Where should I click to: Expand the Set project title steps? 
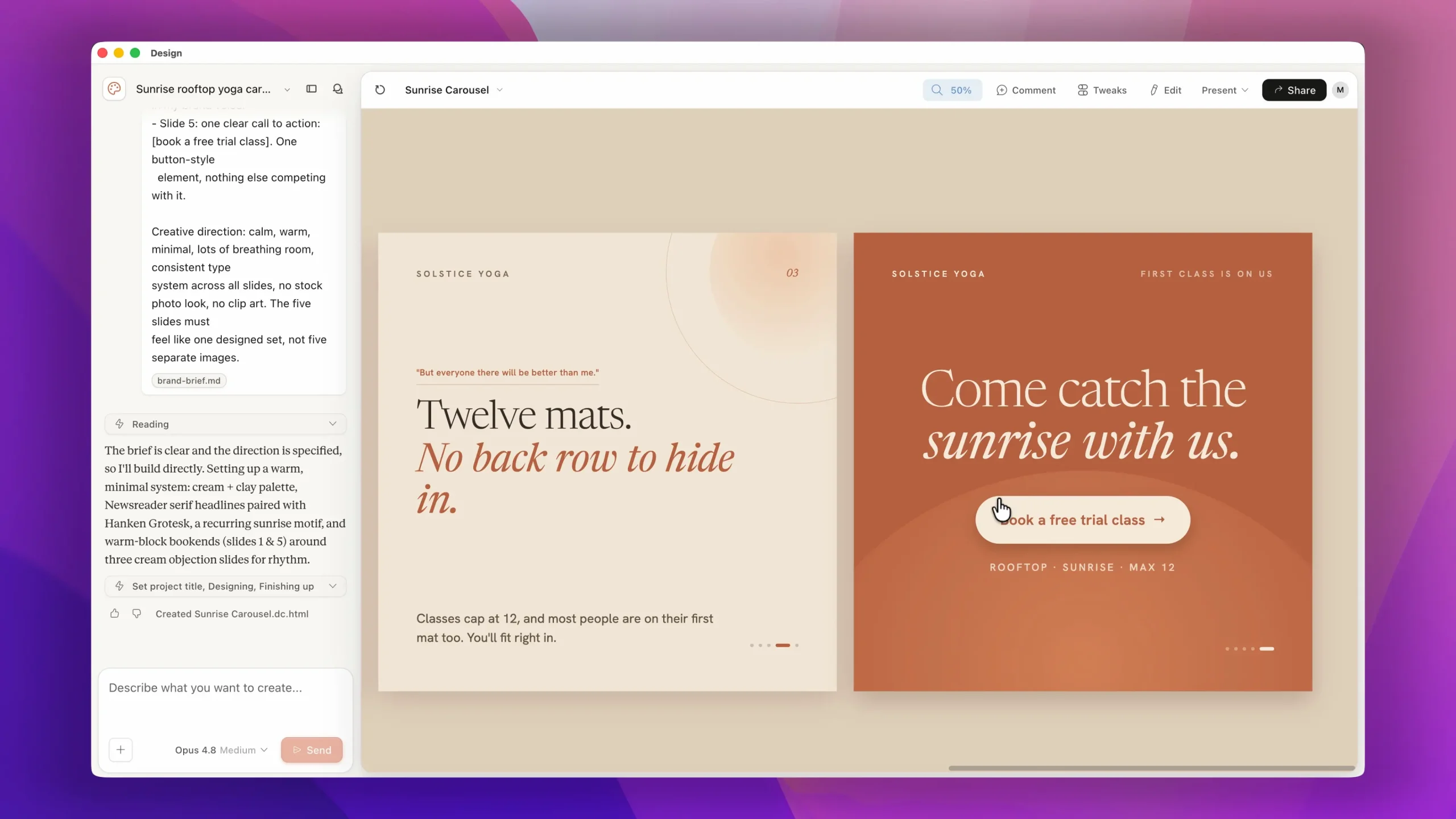(225, 586)
